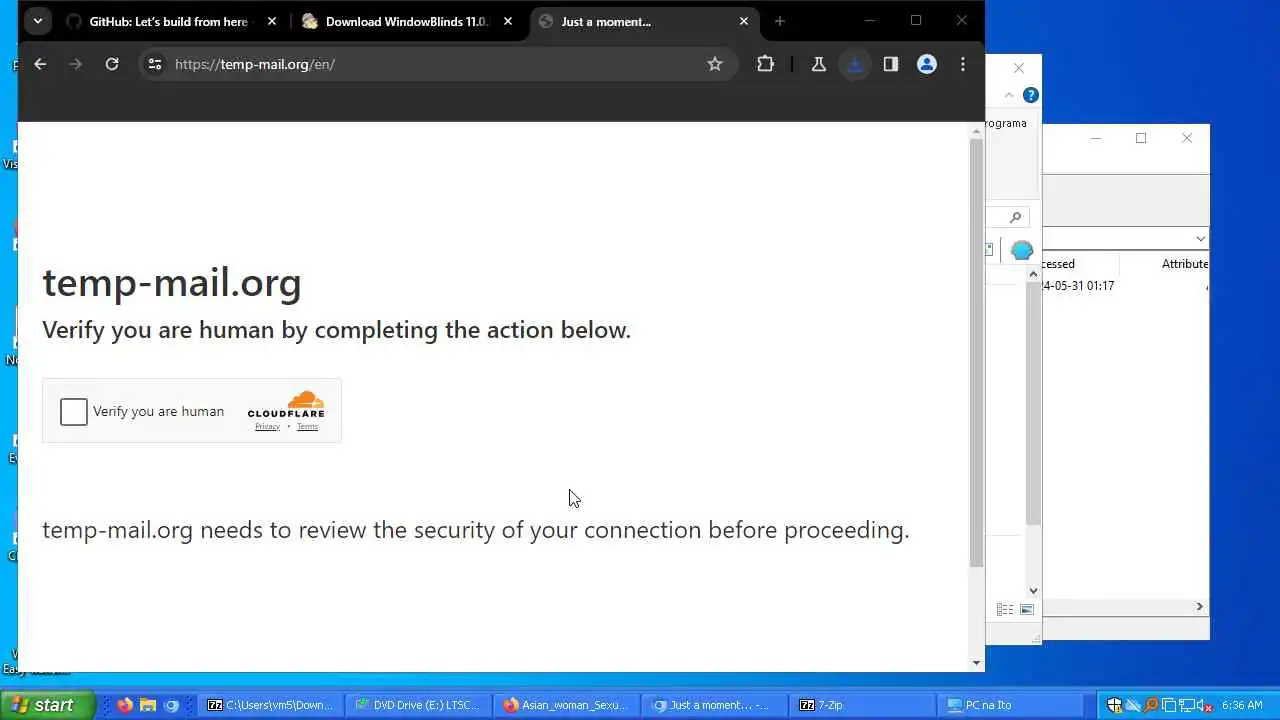Switch to the GitHub: Let's build from here tab
The height and width of the screenshot is (720, 1280).
pyautogui.click(x=168, y=21)
